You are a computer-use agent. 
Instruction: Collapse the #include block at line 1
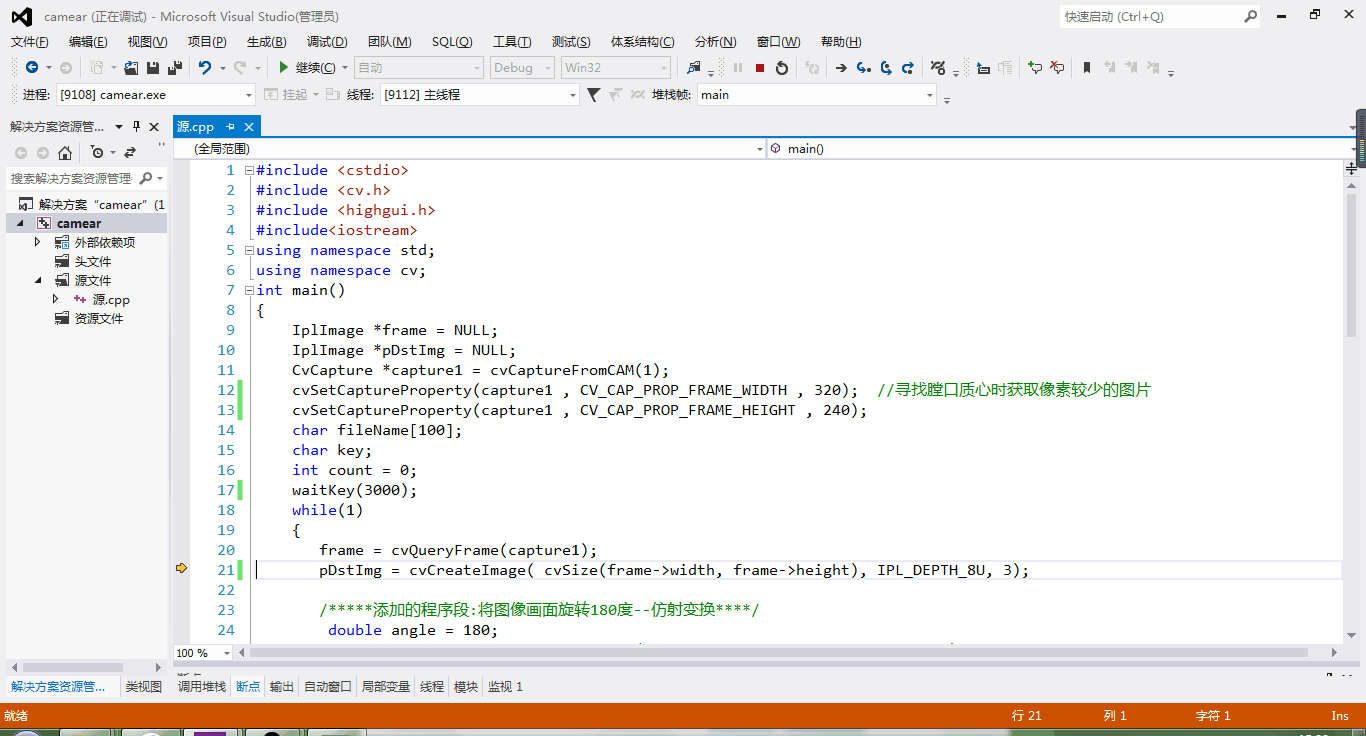click(249, 170)
